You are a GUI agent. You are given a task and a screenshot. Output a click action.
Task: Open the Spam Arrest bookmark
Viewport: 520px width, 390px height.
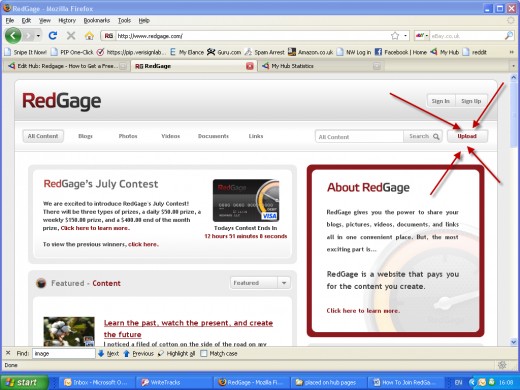pos(265,52)
